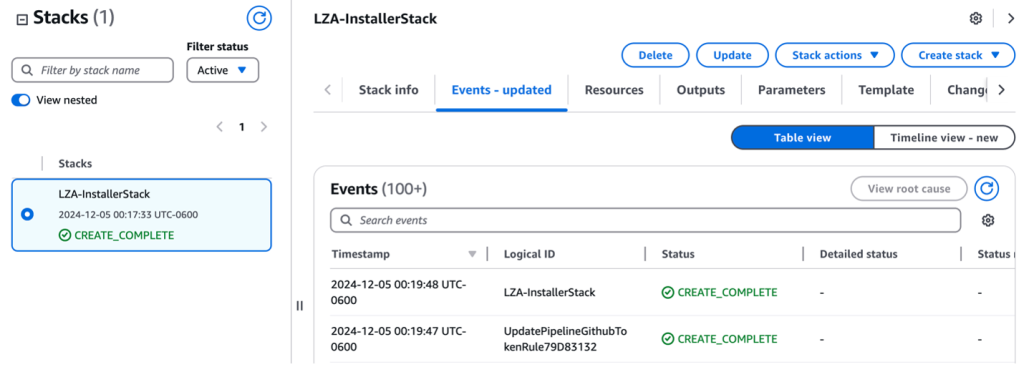This screenshot has width=1024, height=367.
Task: Select Table view
Action: click(x=802, y=138)
